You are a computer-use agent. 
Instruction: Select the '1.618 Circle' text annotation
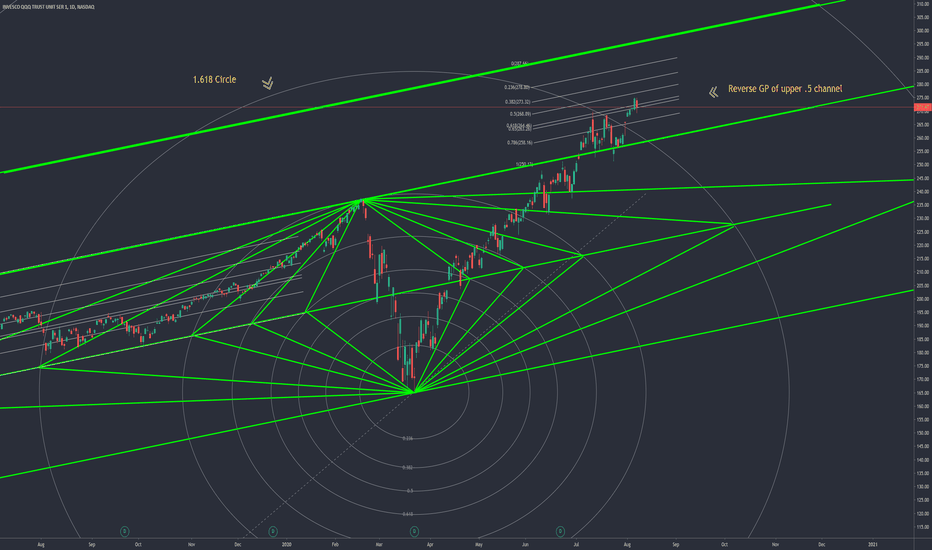coord(215,79)
